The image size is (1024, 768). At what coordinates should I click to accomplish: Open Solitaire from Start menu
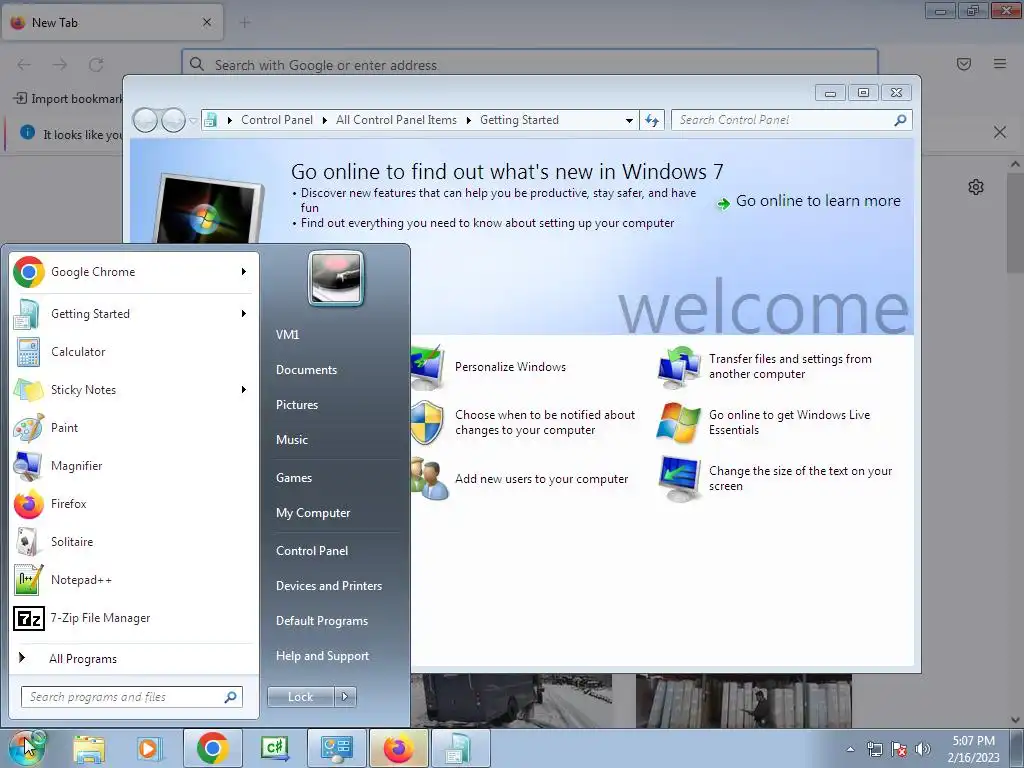(131, 541)
